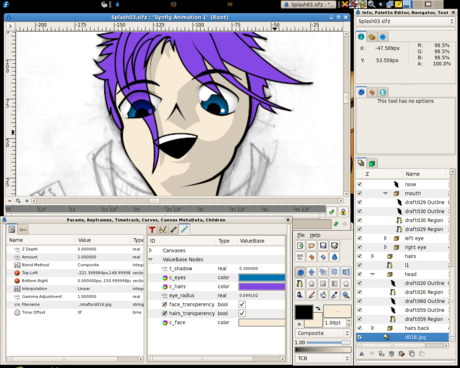Viewport: 460px width, 368px height.
Task: Click the orange Undo arrow icon
Action: 312,257
